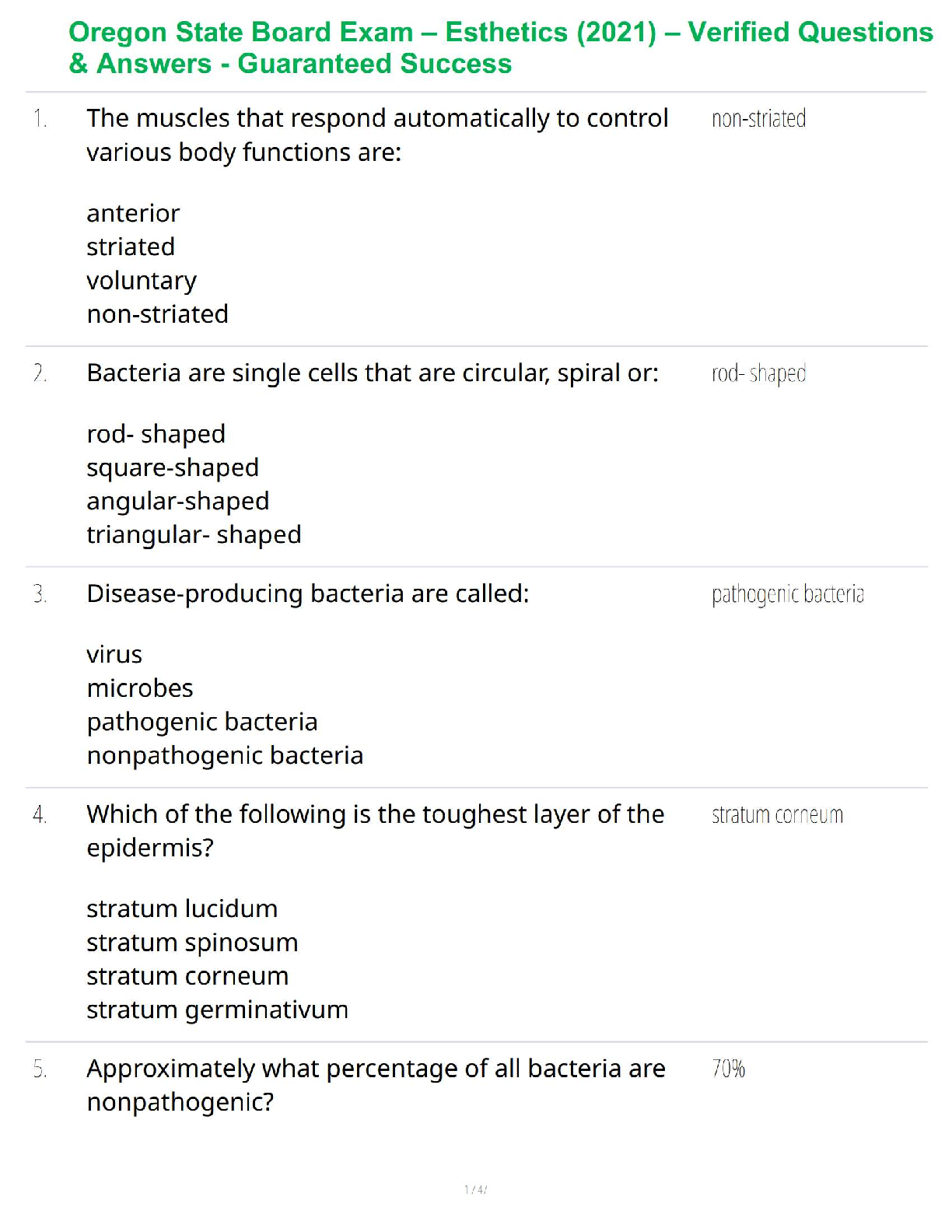The width and height of the screenshot is (952, 1232).
Task: Choose the 'voluntary' answer option
Action: tap(142, 281)
